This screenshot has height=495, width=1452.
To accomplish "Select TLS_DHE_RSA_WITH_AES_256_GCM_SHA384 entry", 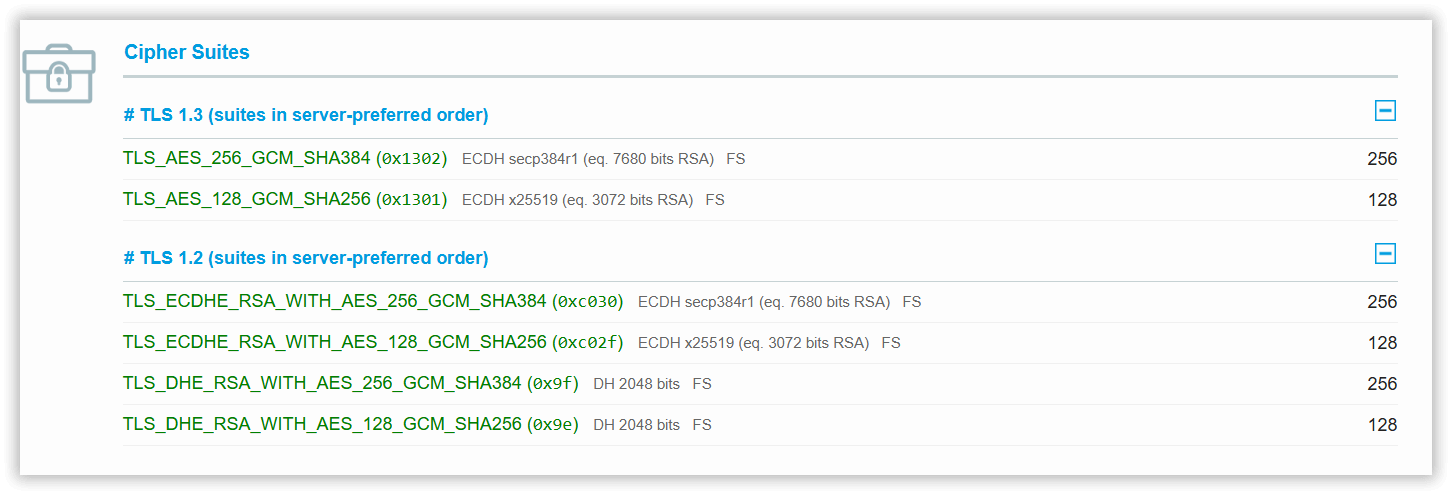I will (322, 383).
